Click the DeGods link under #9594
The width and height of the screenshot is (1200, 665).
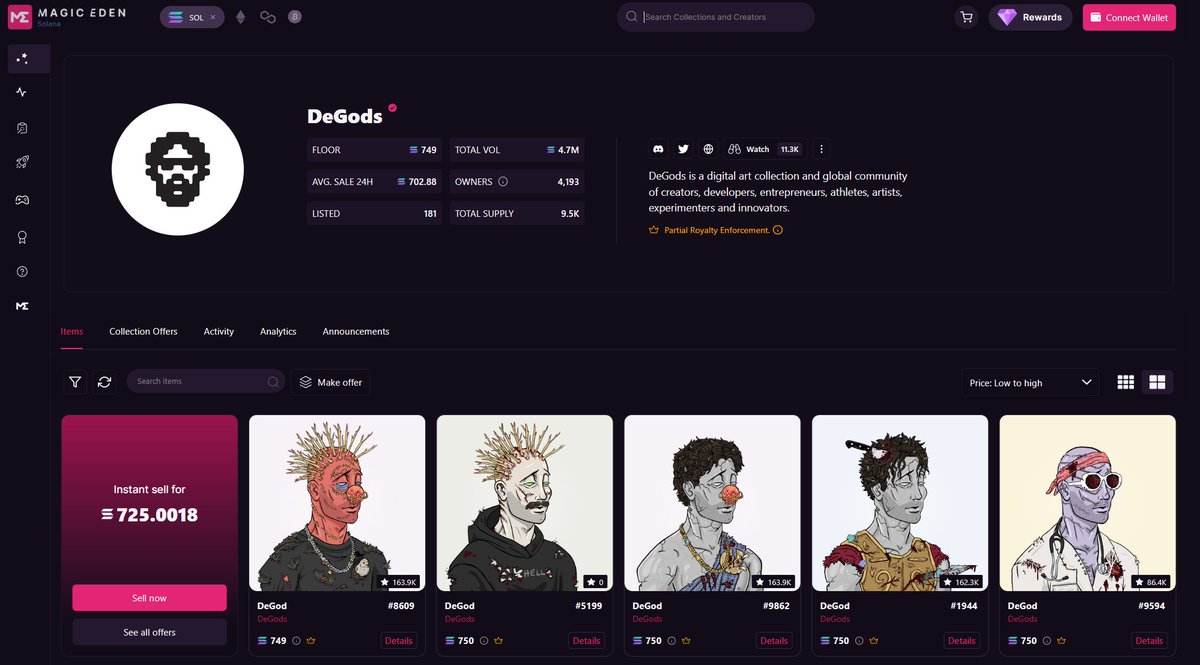pos(1022,620)
